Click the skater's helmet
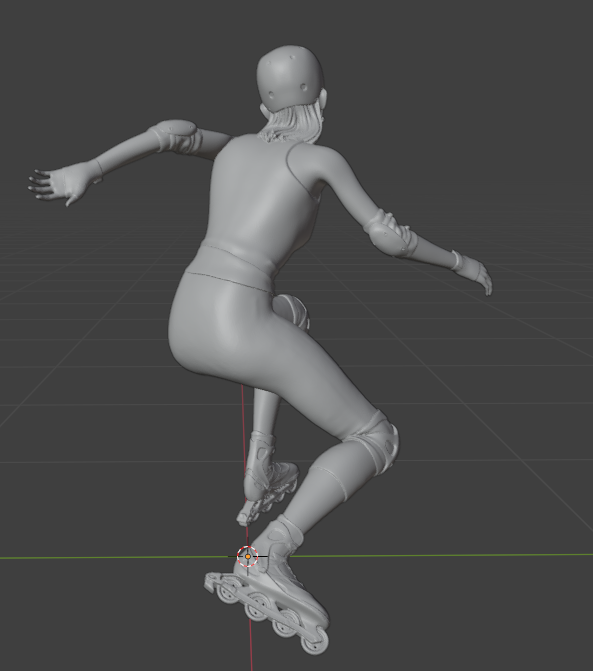593x671 pixels. click(290, 77)
